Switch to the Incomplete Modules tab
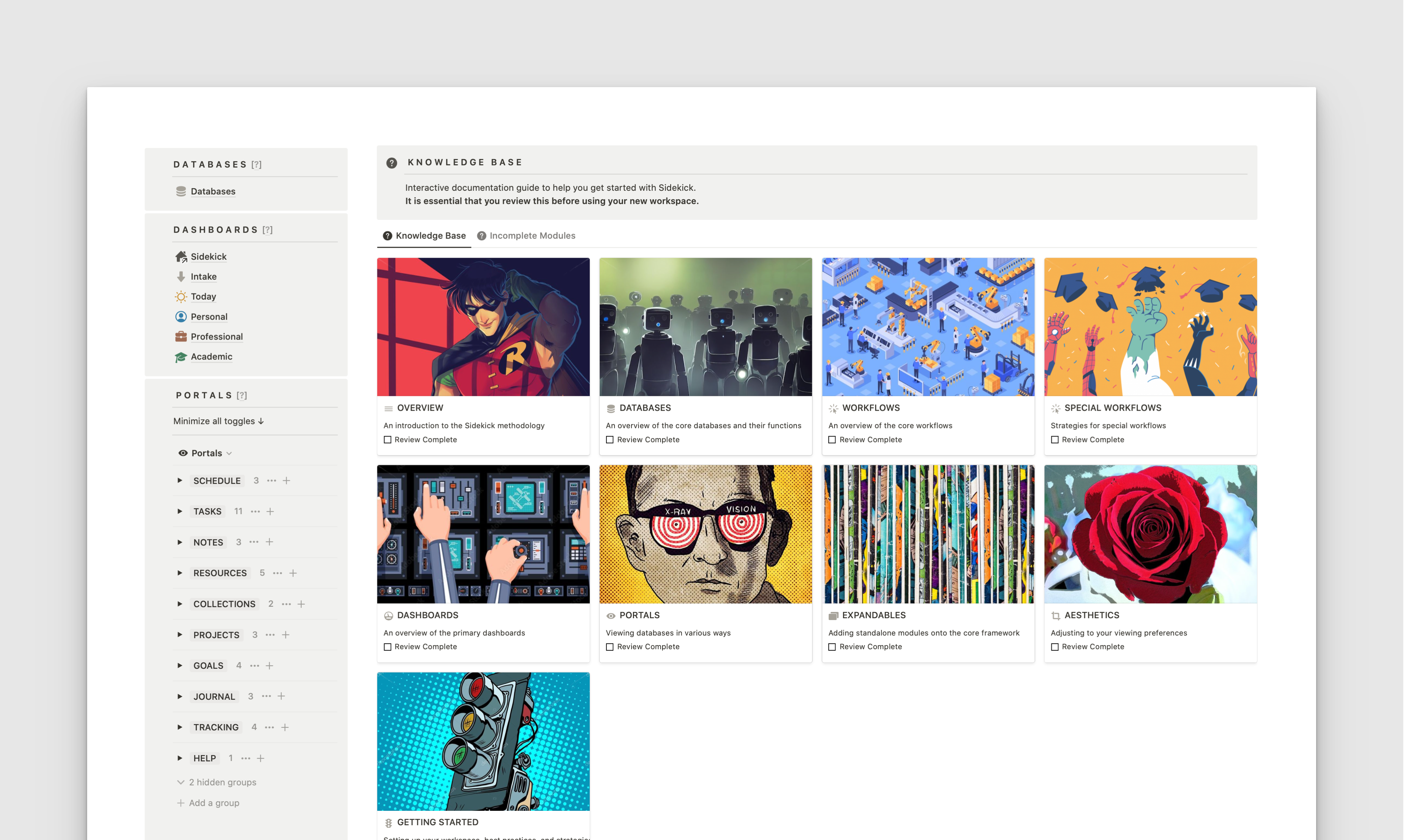 pos(533,235)
